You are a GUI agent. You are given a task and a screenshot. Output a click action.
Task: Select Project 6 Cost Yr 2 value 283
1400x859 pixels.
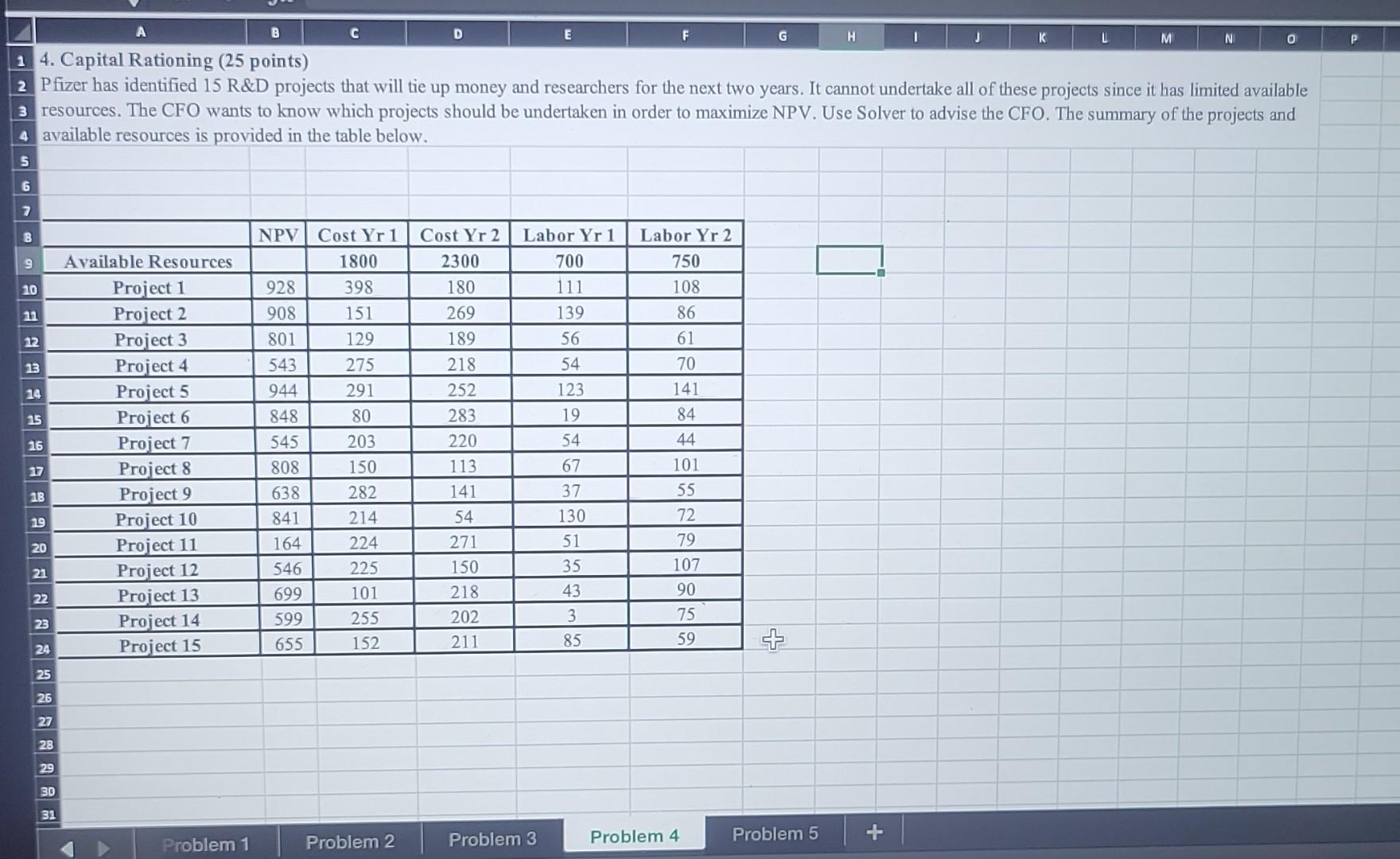461,415
